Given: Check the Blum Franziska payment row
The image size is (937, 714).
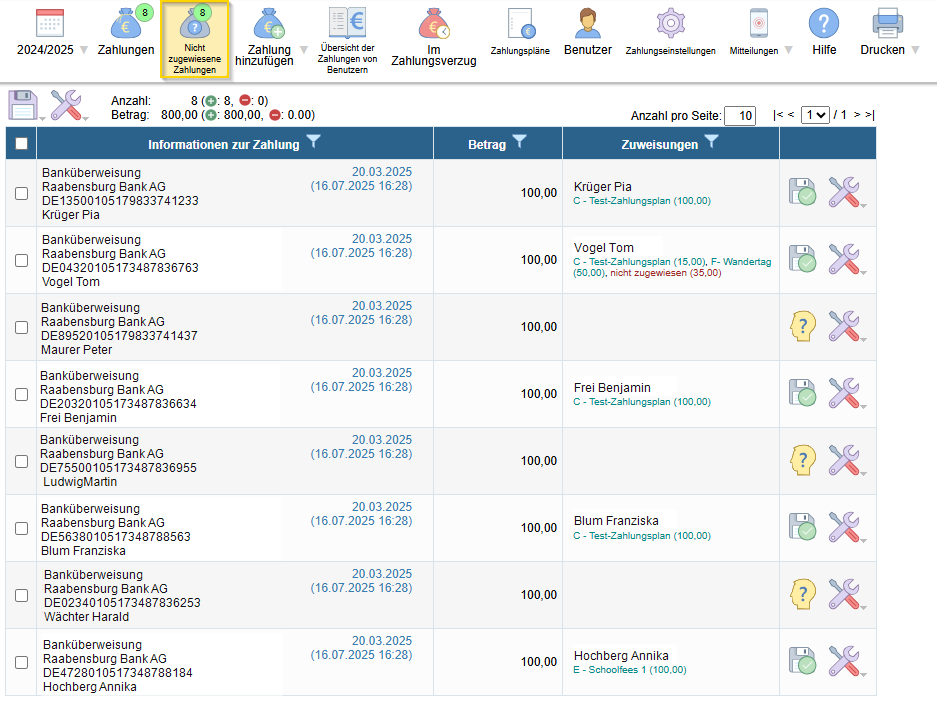Looking at the screenshot, I should (x=22, y=528).
